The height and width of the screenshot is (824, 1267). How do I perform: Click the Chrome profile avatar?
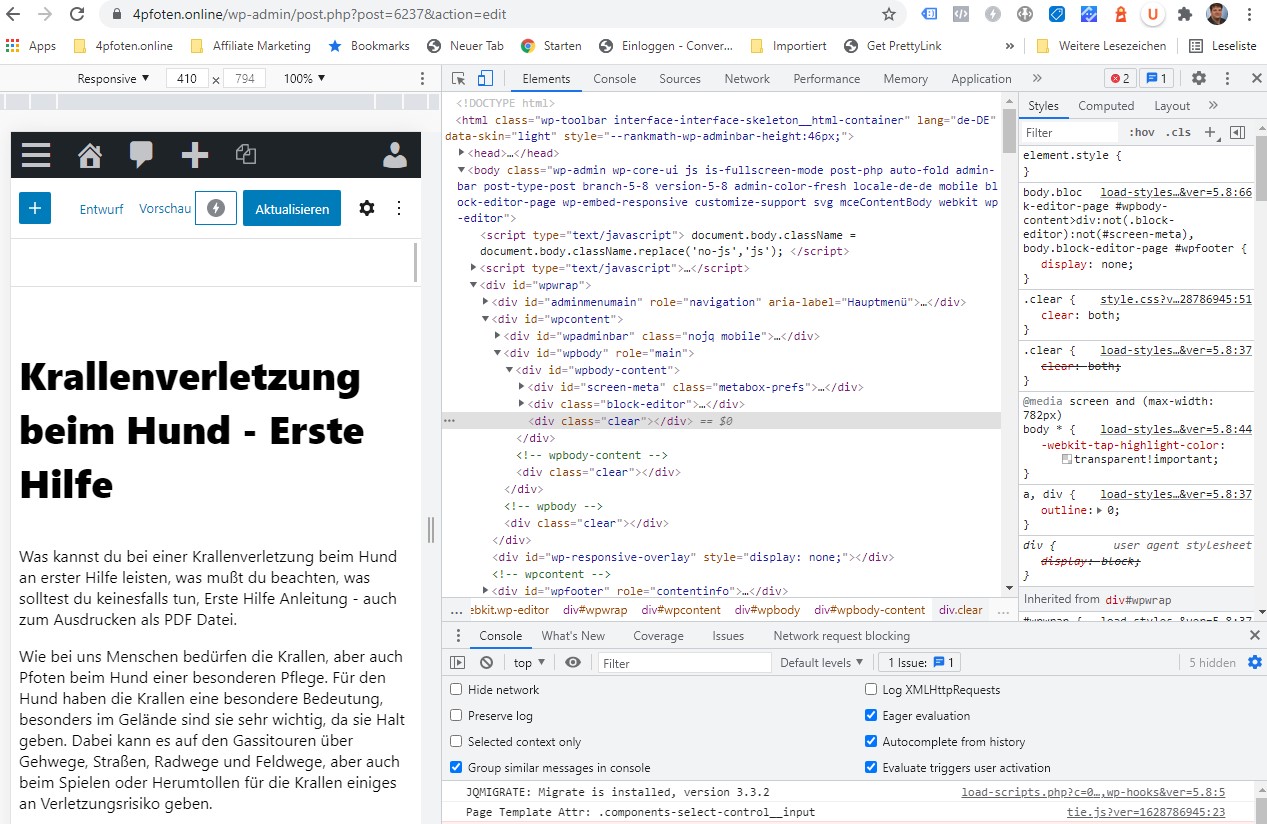1217,15
